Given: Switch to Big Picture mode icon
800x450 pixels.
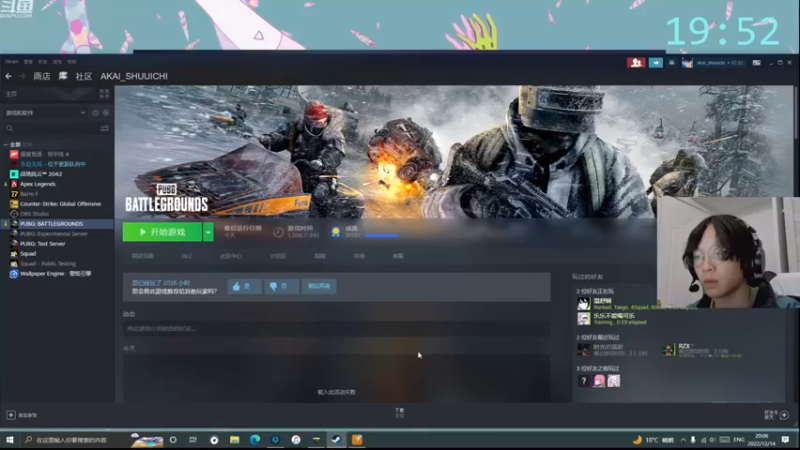Looking at the screenshot, I should click(757, 63).
